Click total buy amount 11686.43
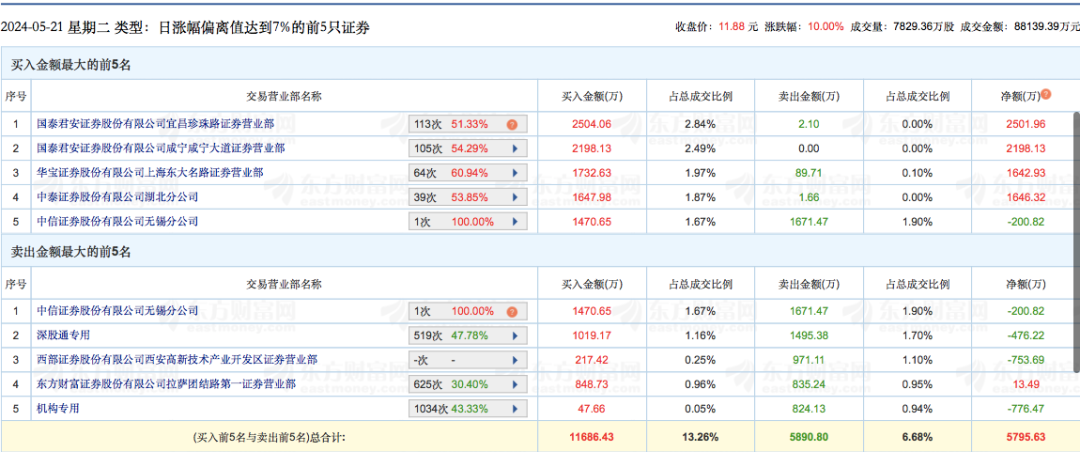This screenshot has height=452, width=1080. point(592,437)
